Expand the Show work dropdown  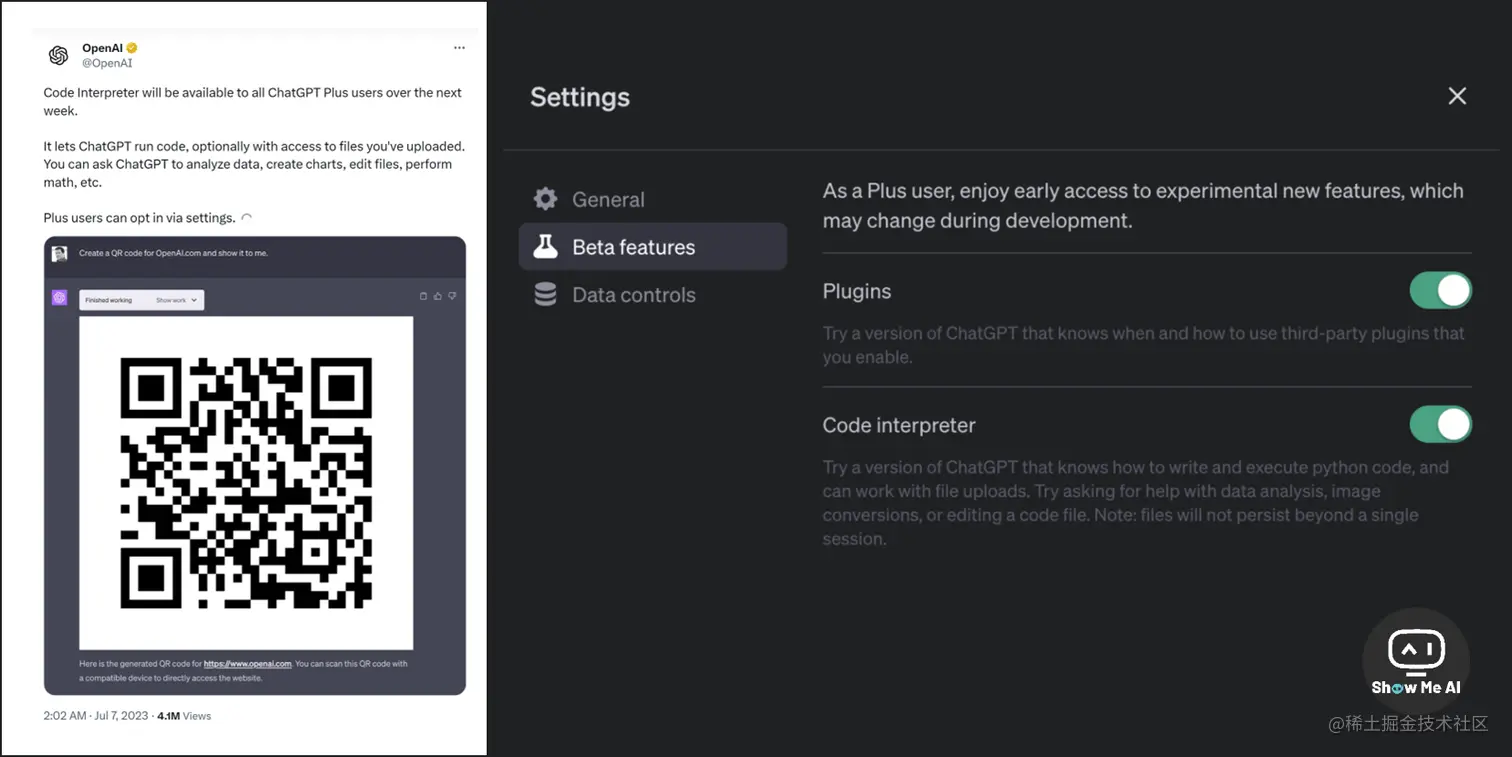pos(177,300)
